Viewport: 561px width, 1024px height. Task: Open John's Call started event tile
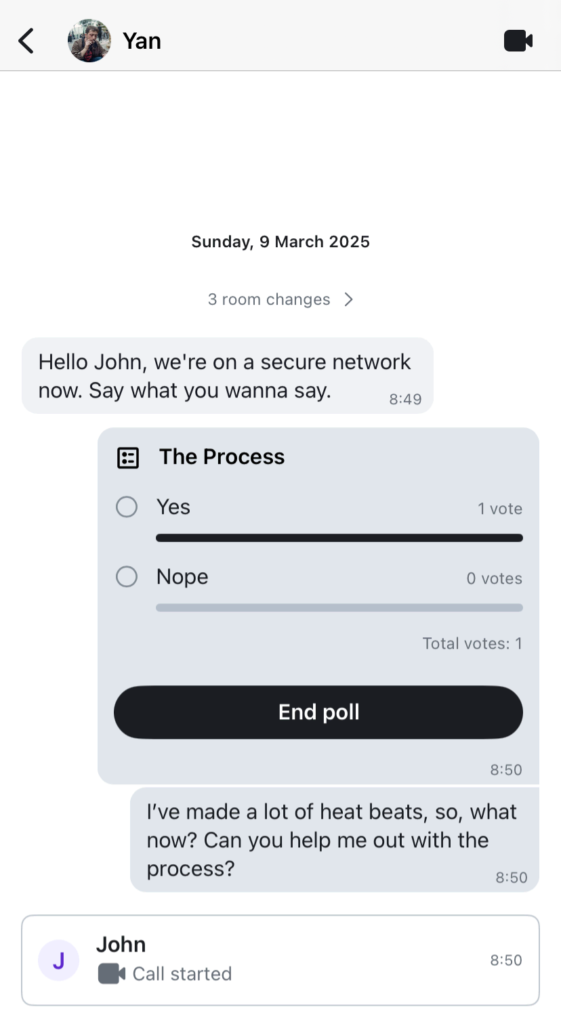[280, 961]
